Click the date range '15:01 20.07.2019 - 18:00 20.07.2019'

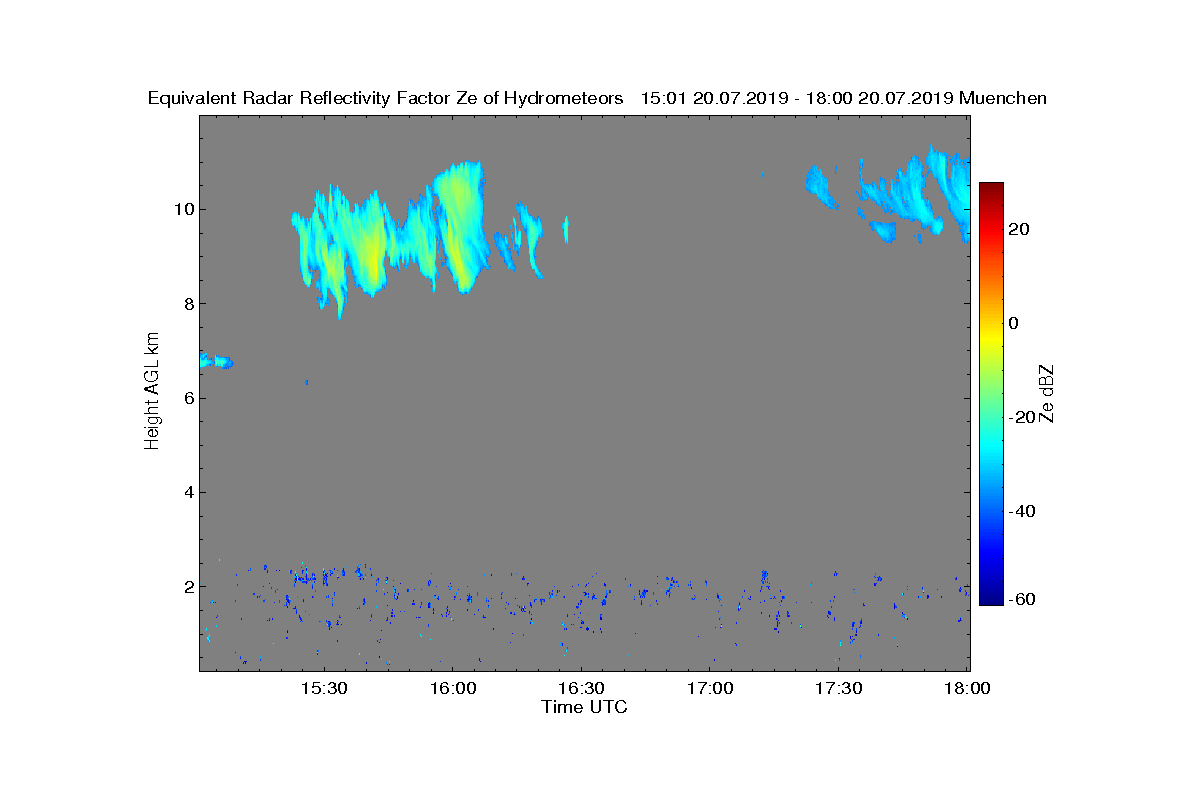pos(797,98)
